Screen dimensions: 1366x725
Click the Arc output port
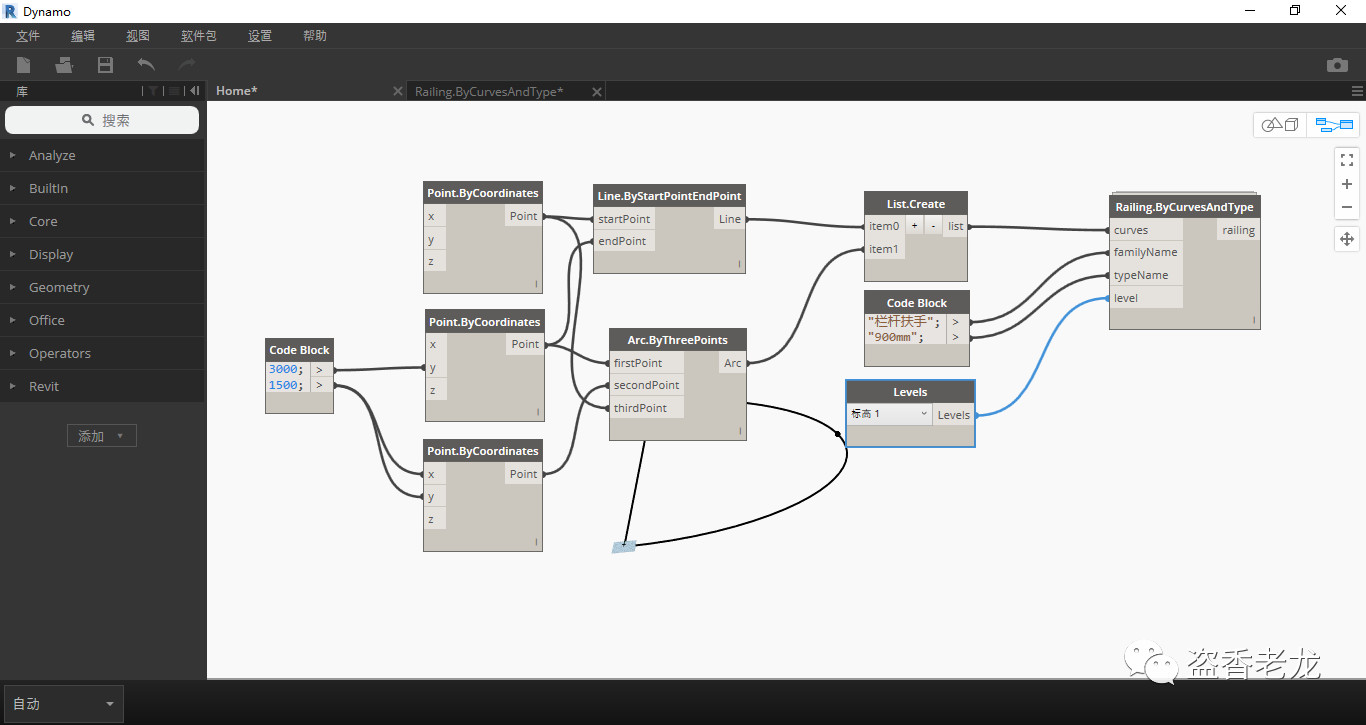733,363
